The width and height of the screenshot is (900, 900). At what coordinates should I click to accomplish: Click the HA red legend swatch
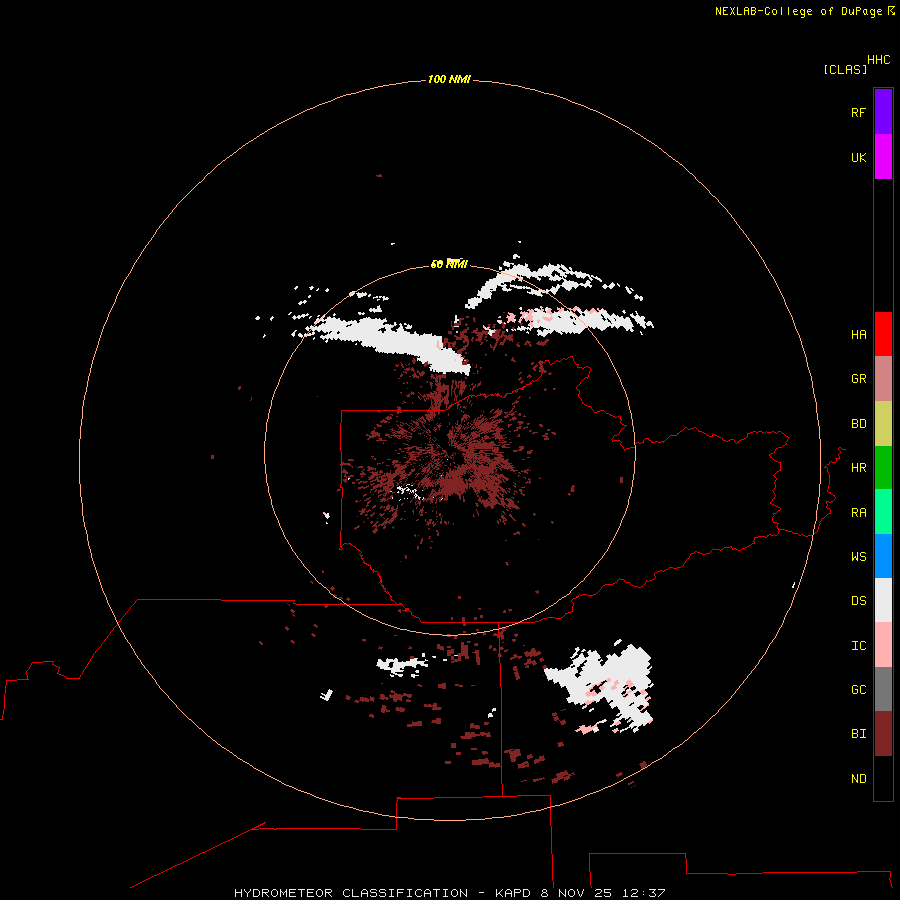point(883,334)
